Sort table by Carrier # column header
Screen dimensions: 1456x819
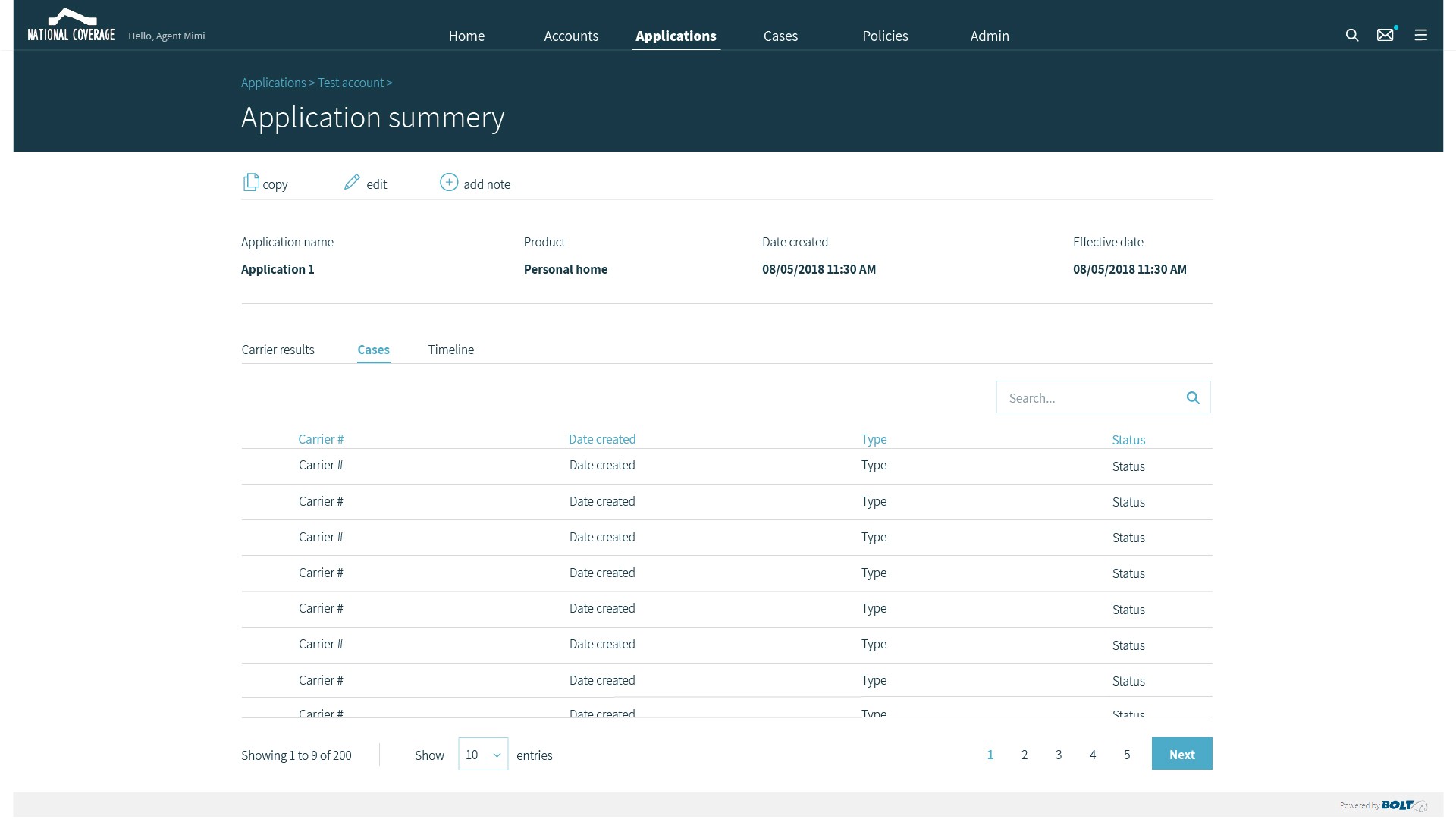[321, 439]
